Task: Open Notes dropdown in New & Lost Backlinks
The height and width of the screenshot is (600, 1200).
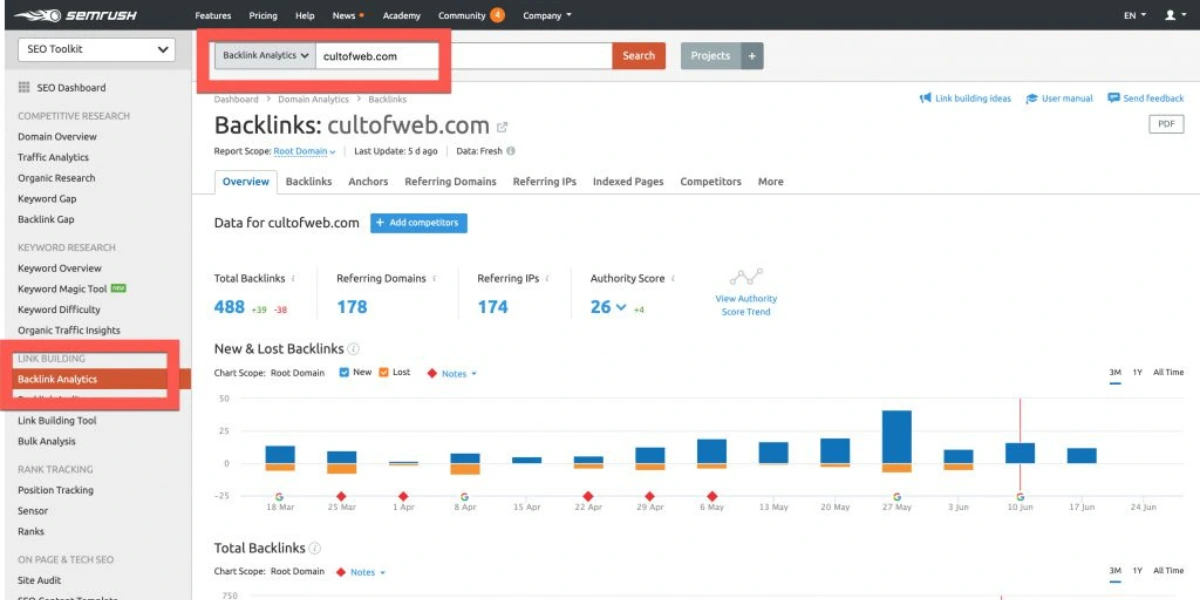Action: (459, 373)
